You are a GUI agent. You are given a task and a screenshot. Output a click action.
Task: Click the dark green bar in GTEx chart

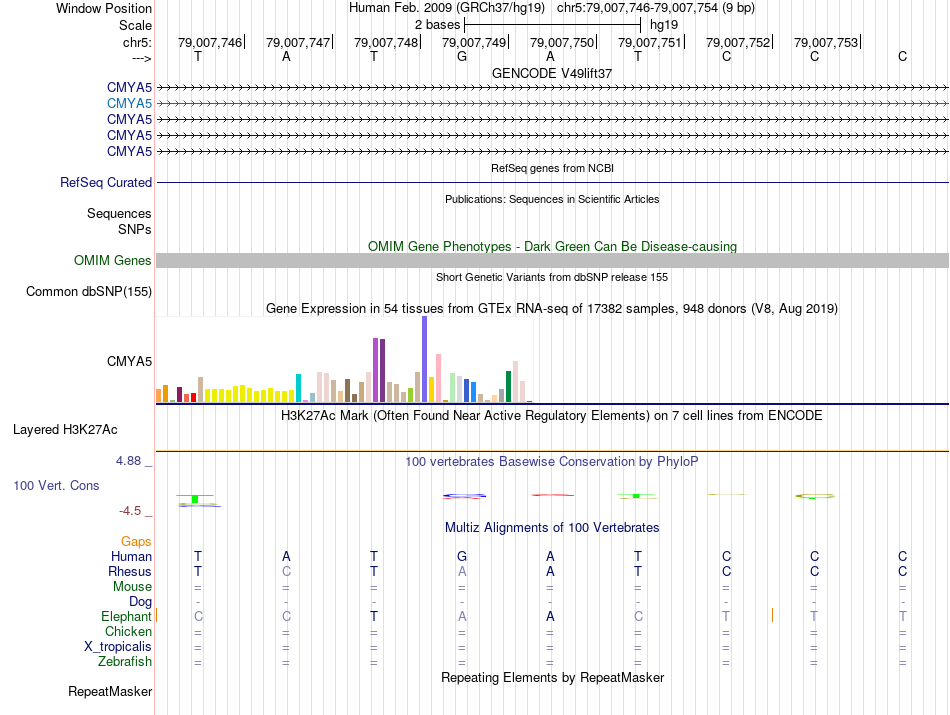(508, 385)
